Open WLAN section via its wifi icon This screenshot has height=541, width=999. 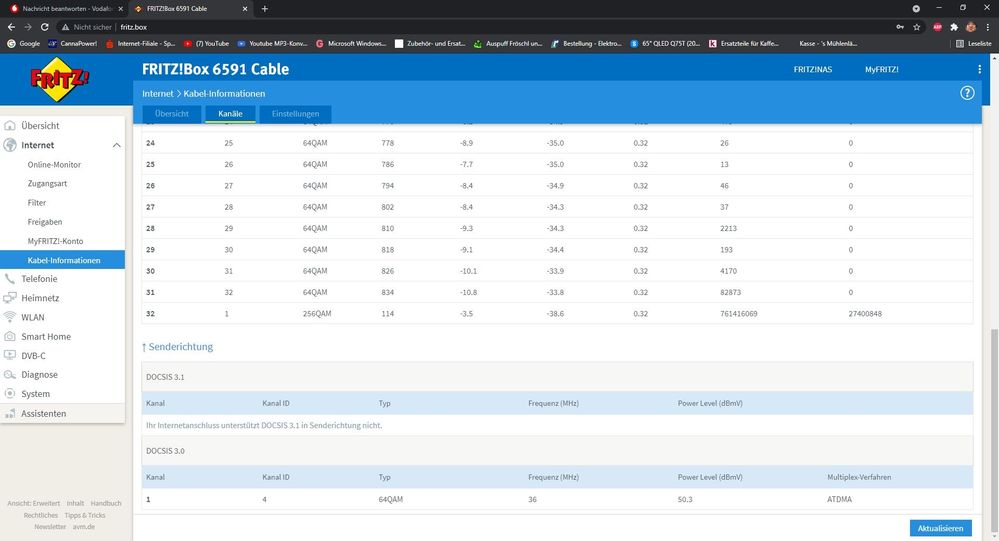11,317
